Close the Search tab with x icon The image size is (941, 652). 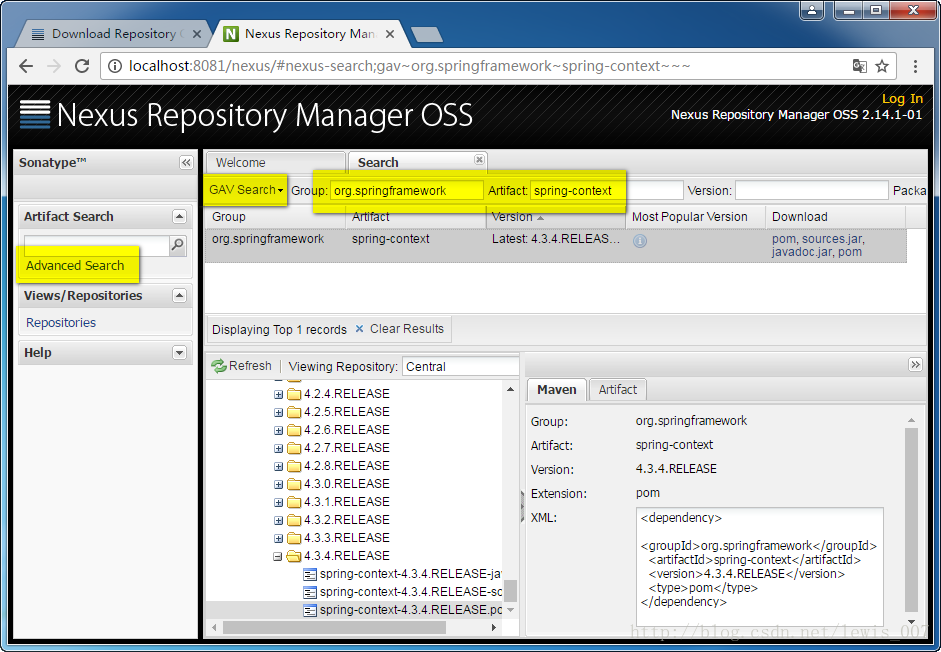coord(479,159)
